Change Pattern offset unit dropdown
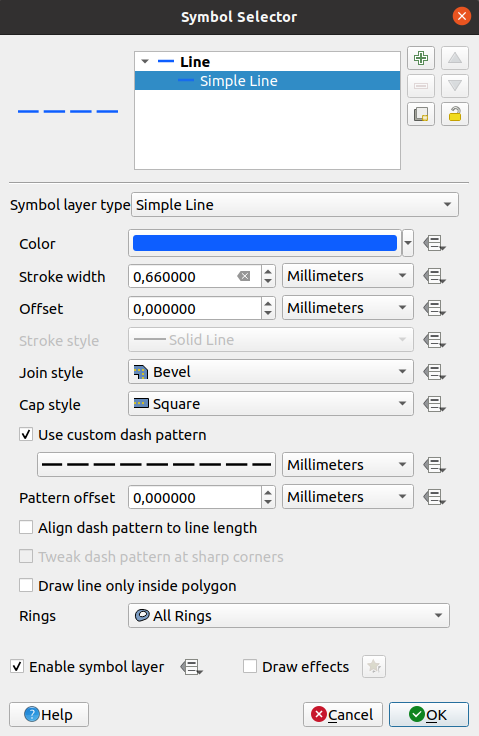 [348, 497]
